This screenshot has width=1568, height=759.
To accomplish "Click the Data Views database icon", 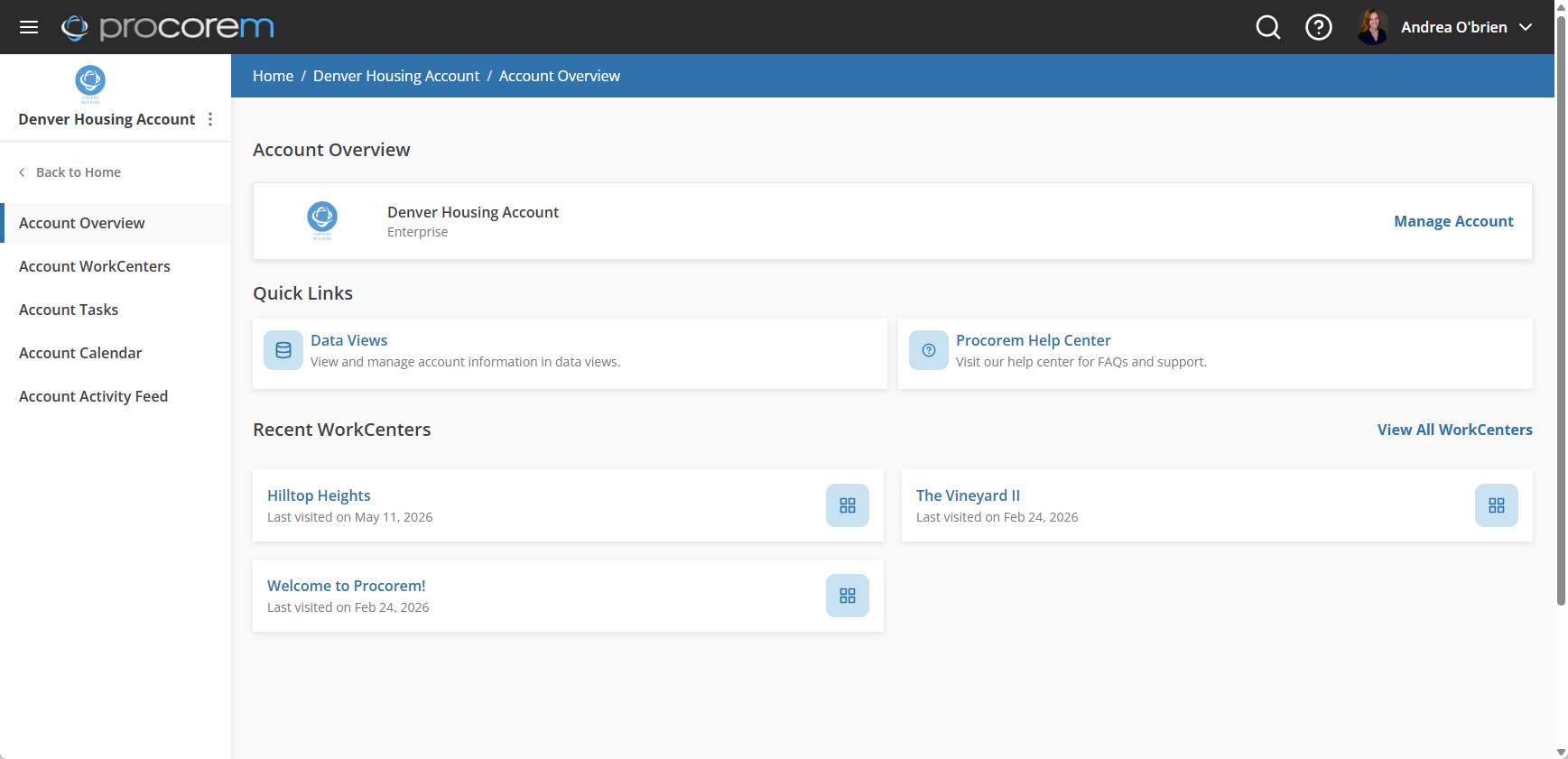I will [283, 350].
